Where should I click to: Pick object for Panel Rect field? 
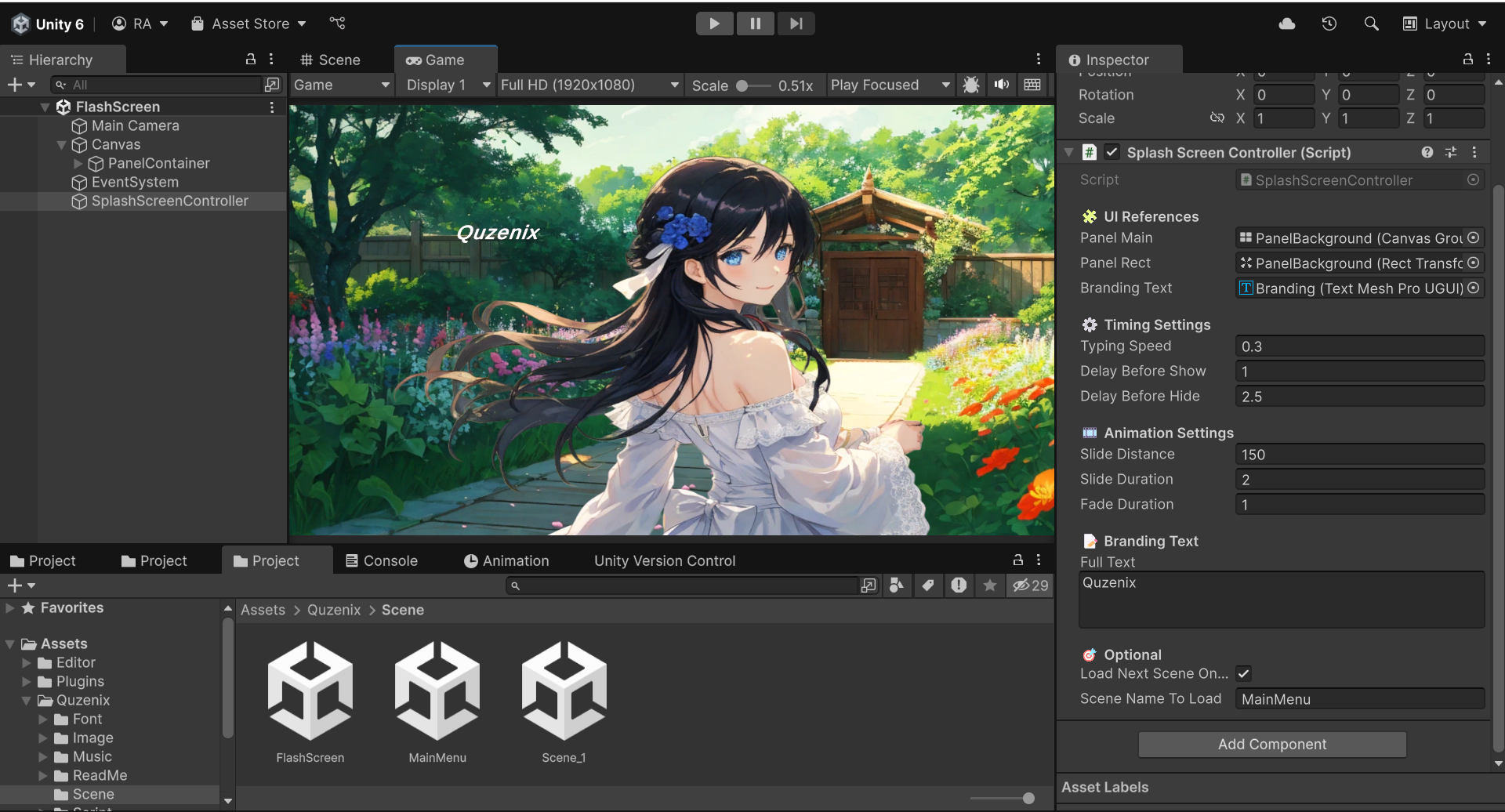(x=1474, y=263)
